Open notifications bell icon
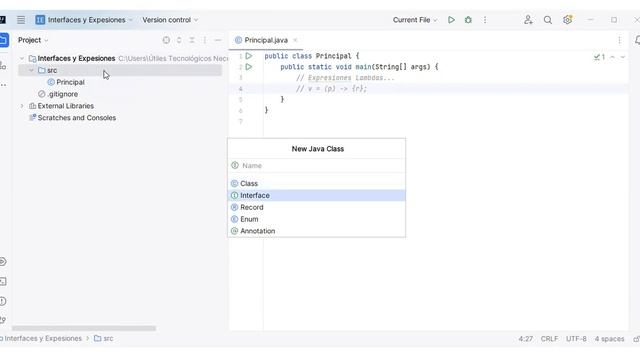This screenshot has height=360, width=640. [x=637, y=40]
